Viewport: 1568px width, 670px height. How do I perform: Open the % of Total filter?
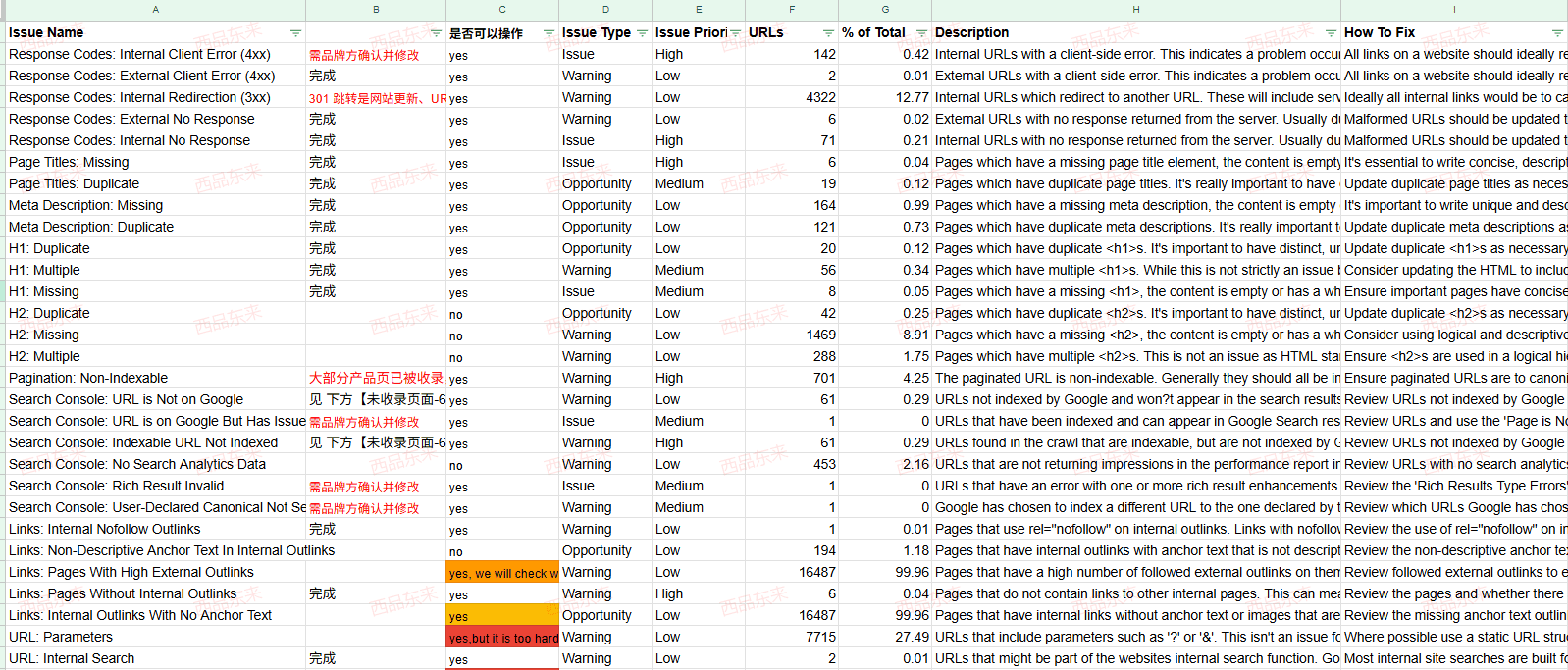click(x=921, y=33)
